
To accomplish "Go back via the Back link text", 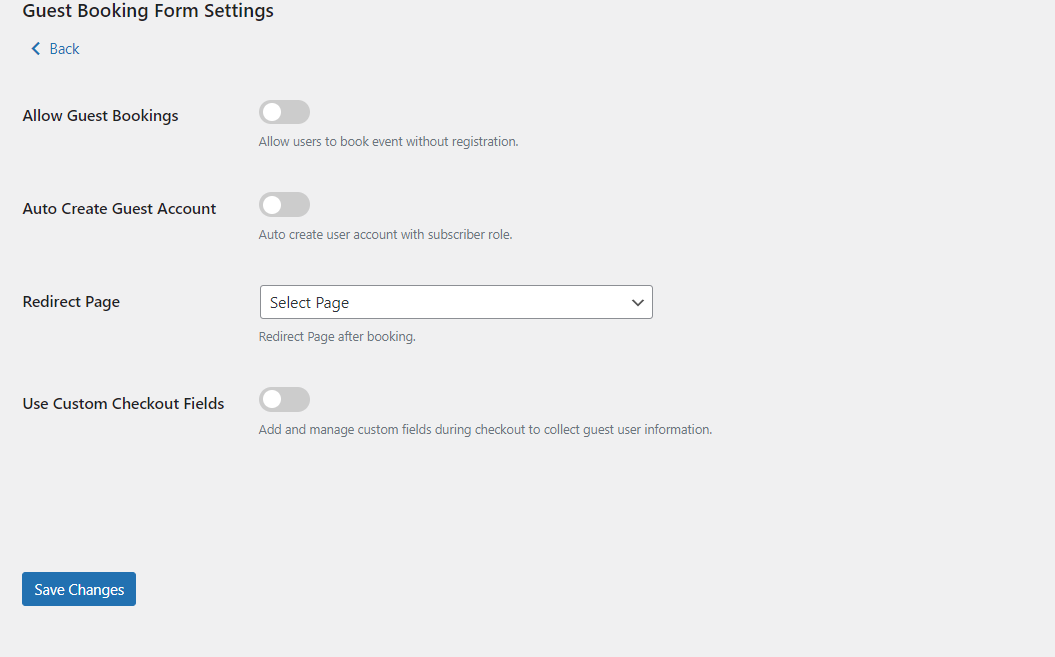I will click(x=64, y=49).
